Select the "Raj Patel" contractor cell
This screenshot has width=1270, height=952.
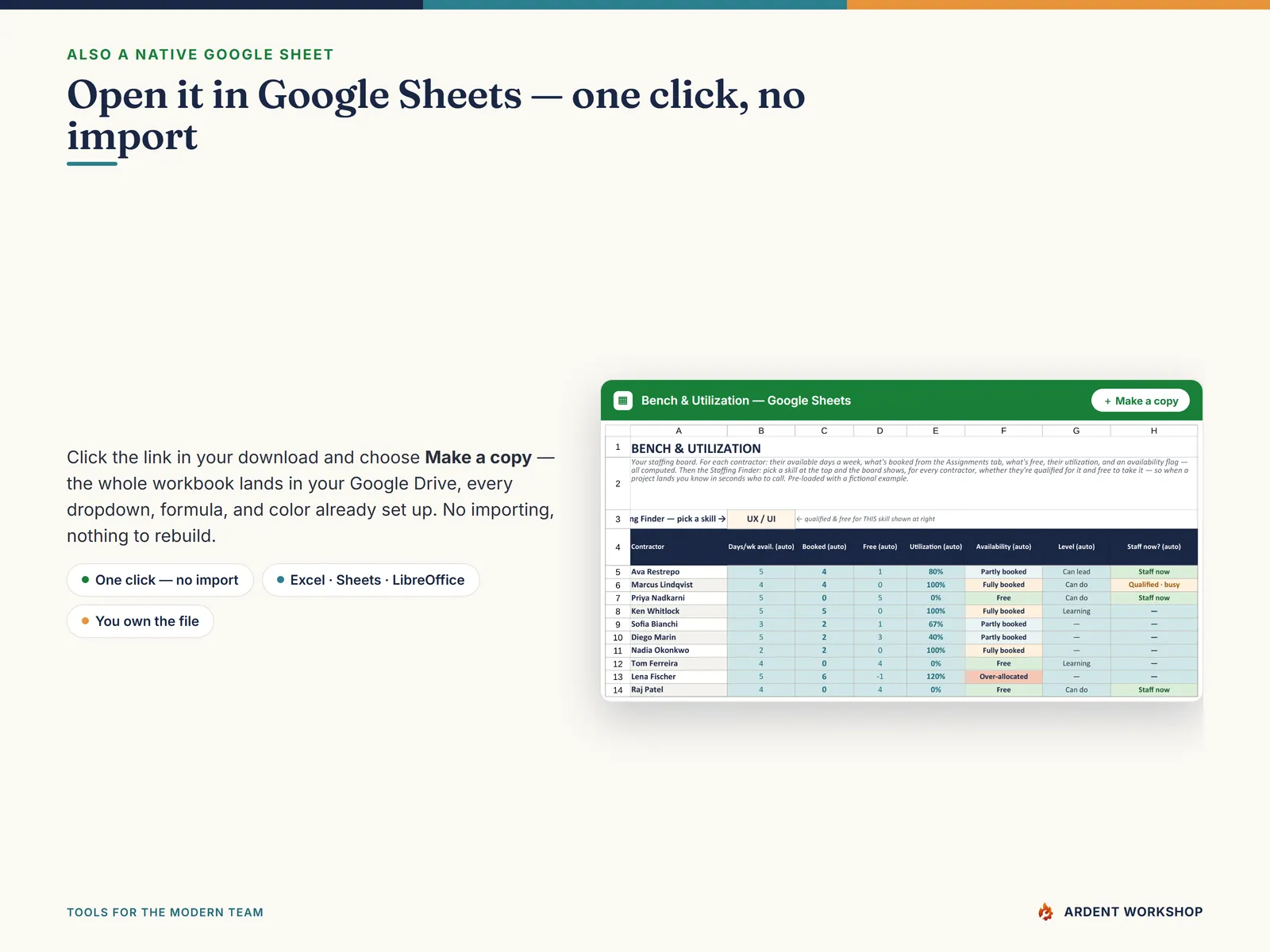[679, 690]
